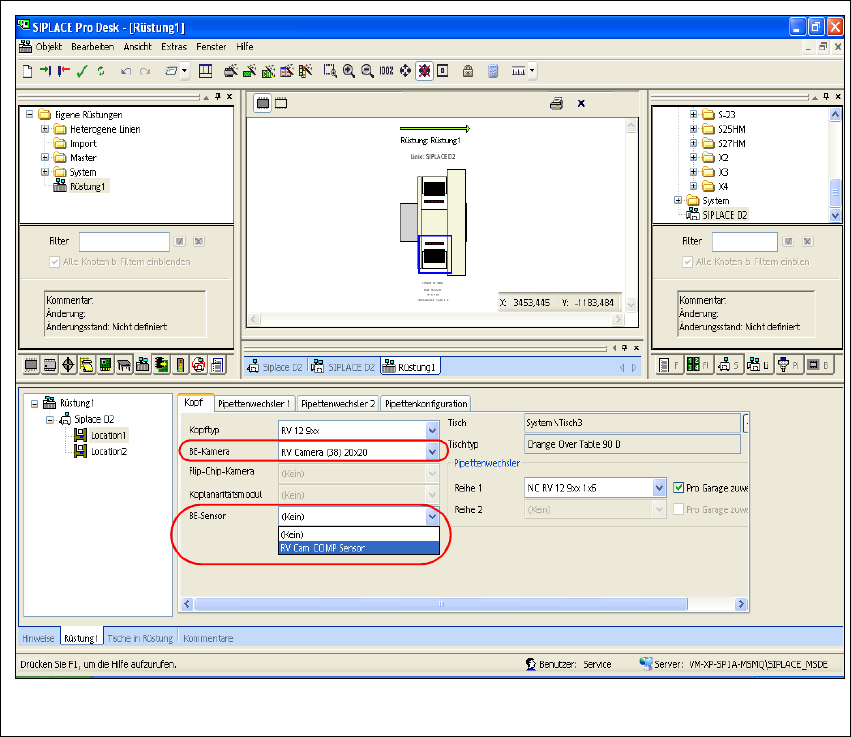
Task: Switch to Pipettenwechsler 2 tab
Action: (338, 404)
